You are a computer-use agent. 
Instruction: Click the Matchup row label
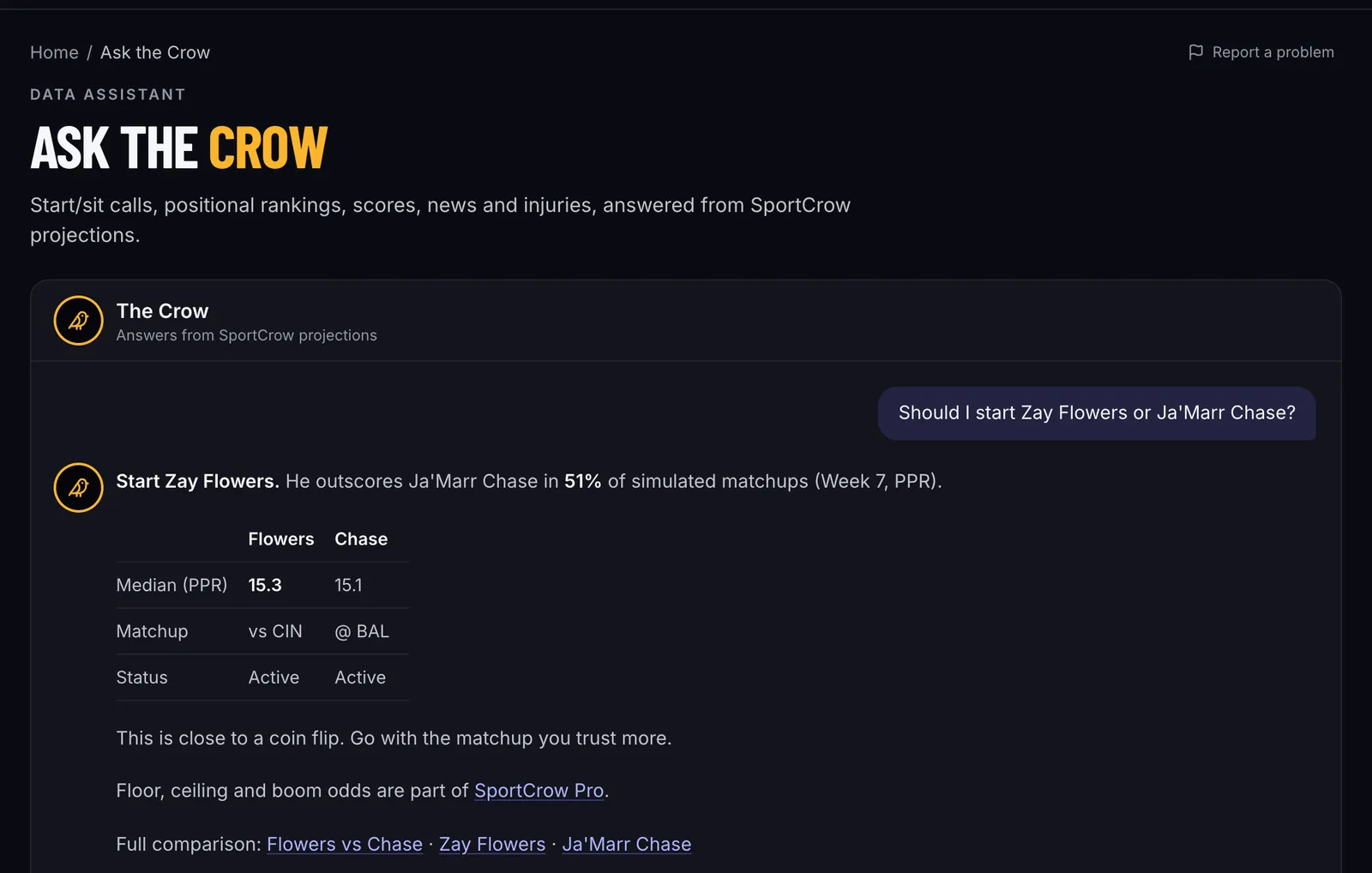[152, 631]
